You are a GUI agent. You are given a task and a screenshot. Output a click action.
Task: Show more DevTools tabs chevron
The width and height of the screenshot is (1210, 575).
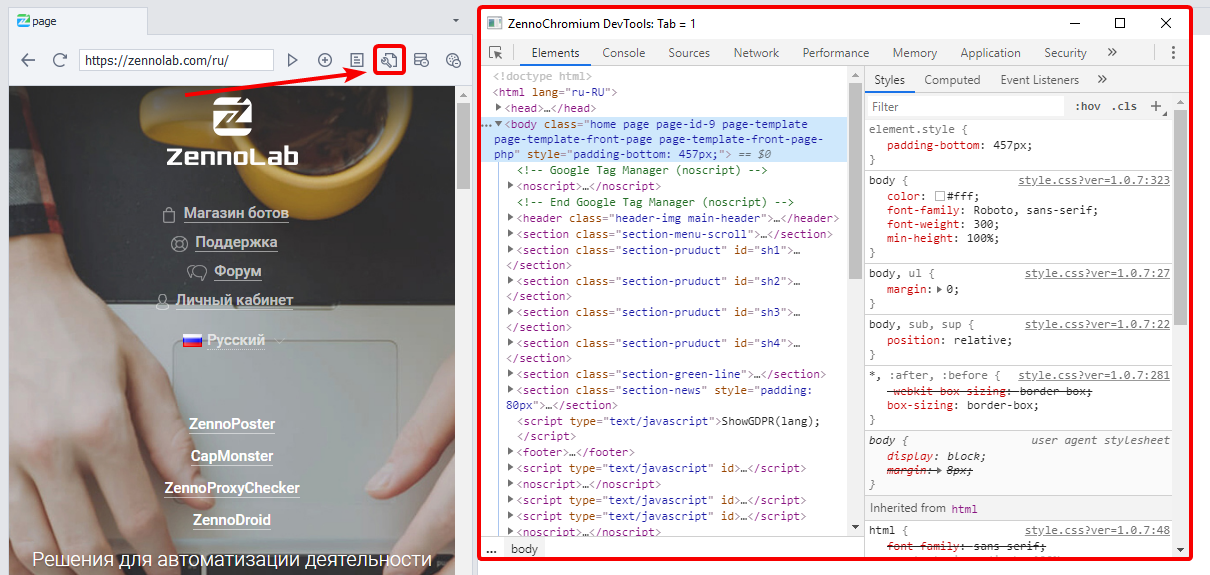[1112, 53]
